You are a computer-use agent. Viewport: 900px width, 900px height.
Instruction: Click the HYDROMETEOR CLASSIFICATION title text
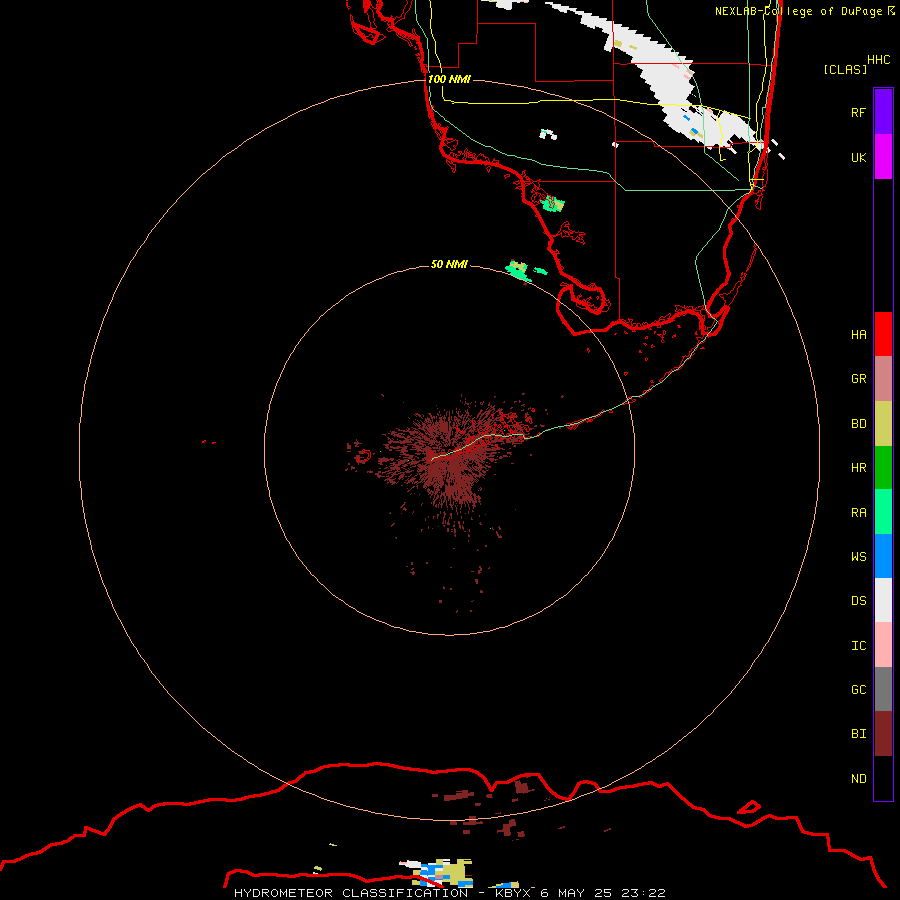[351, 893]
